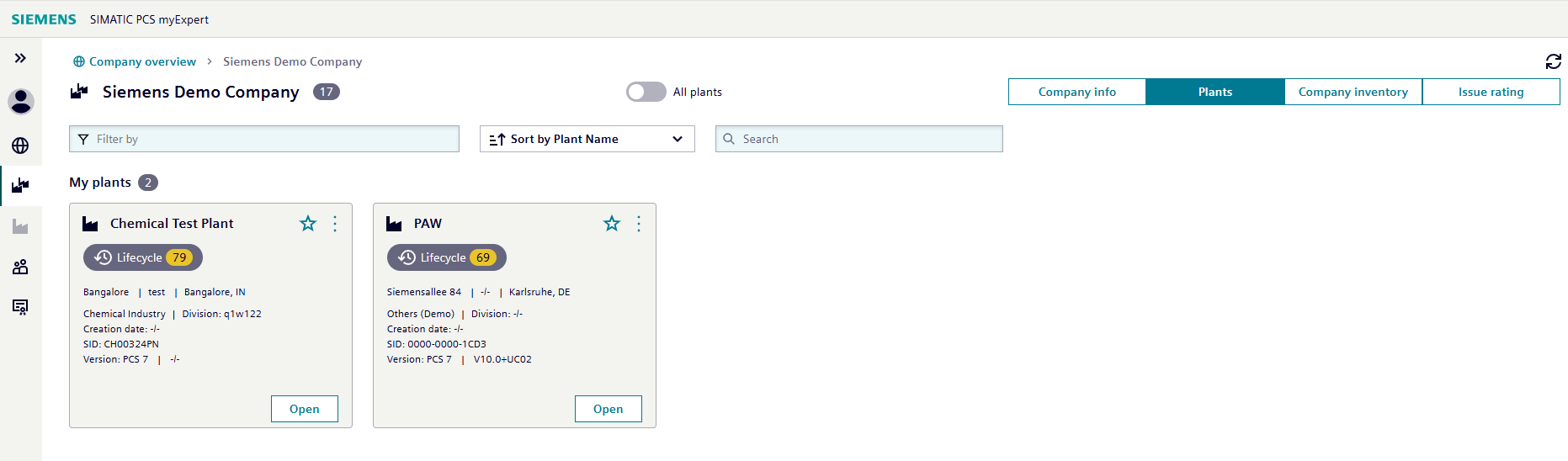The image size is (1568, 461).
Task: Open the Sort by Plant Name dropdown
Action: [x=587, y=139]
